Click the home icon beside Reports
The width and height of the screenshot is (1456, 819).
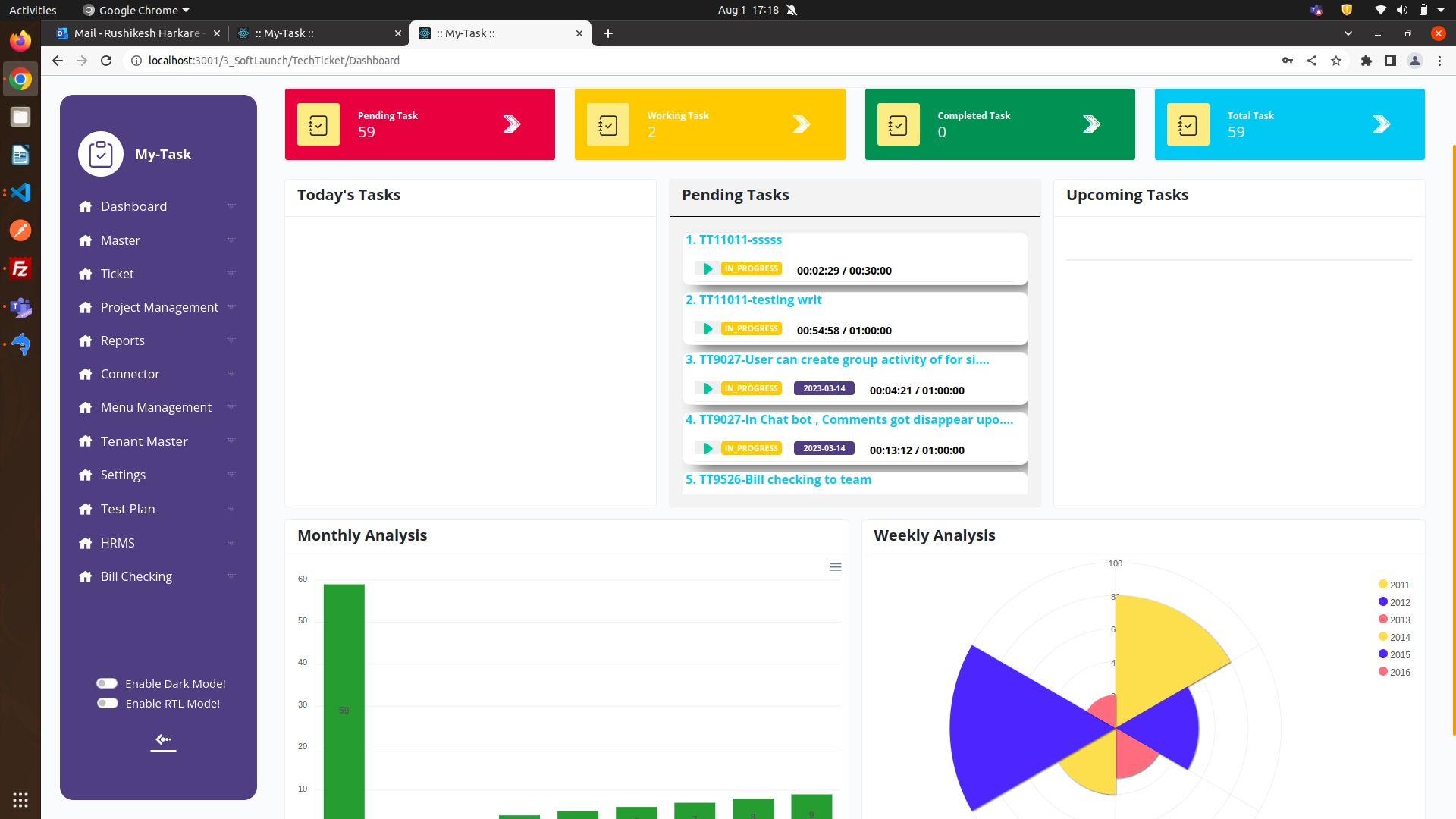point(86,340)
